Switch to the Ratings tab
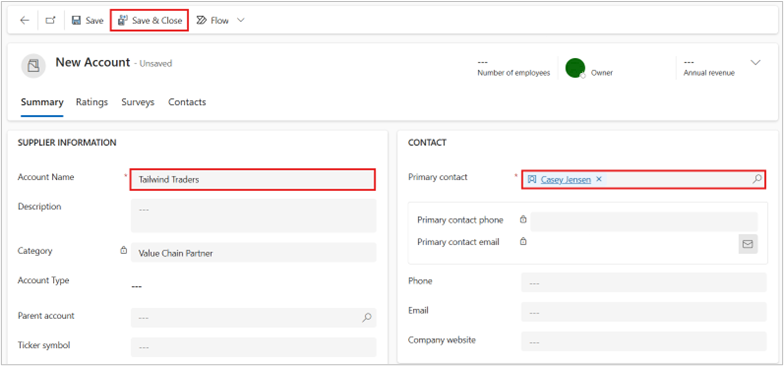Image resolution: width=784 pixels, height=366 pixels. 92,102
